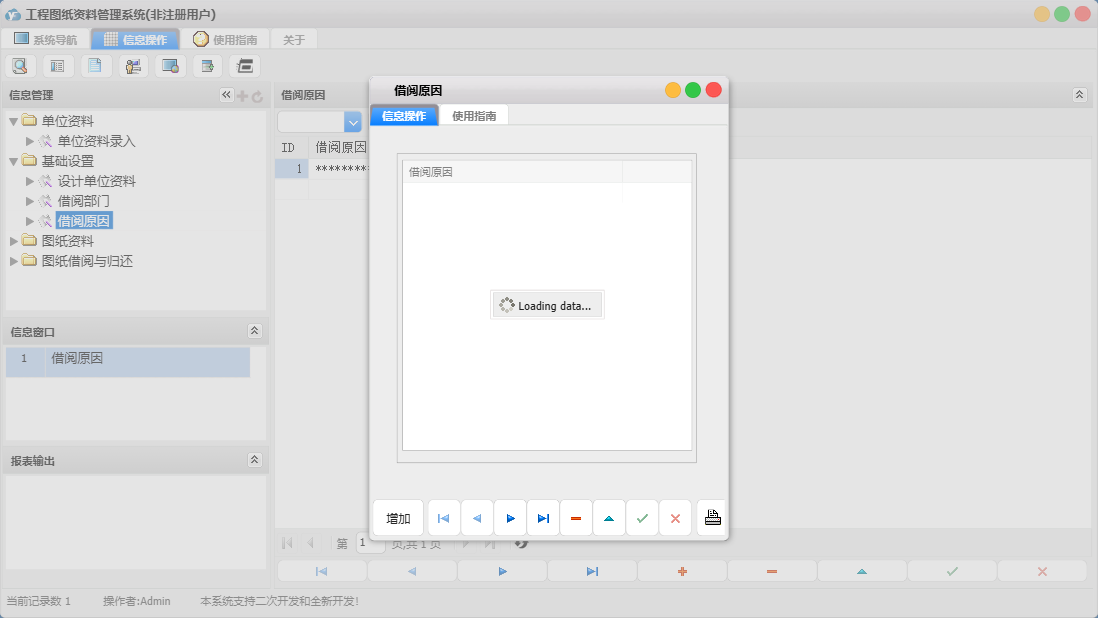Screen dimensions: 1098x618
Task: Cancel with the red X in the dialog toolbar
Action: click(x=675, y=518)
